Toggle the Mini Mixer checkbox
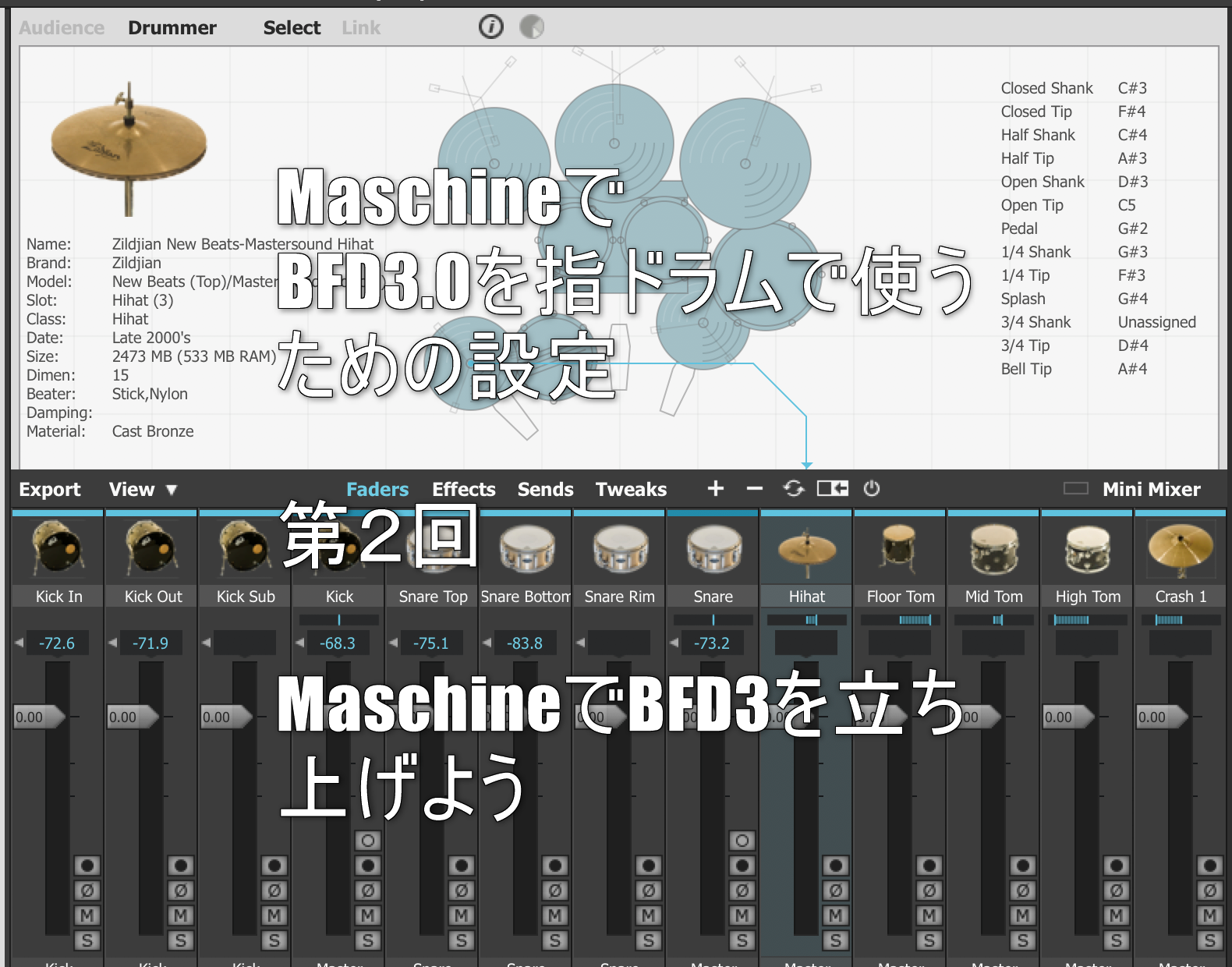 coord(1076,489)
